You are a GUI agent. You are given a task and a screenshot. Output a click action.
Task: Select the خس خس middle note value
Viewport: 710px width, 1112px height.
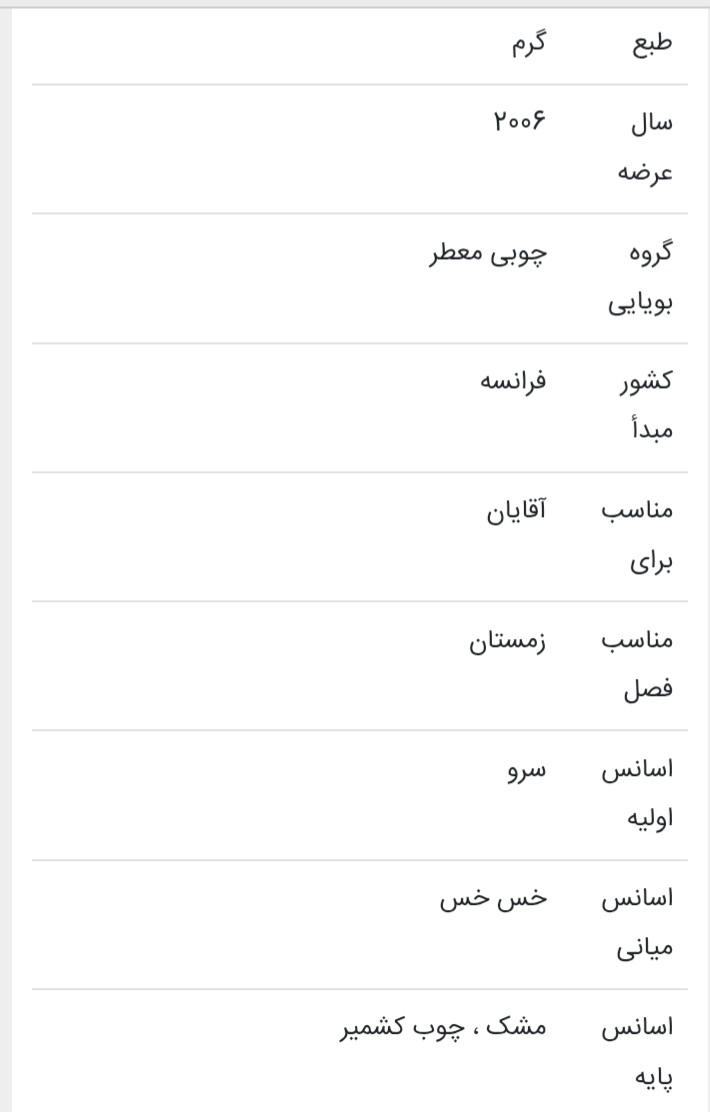tap(494, 898)
